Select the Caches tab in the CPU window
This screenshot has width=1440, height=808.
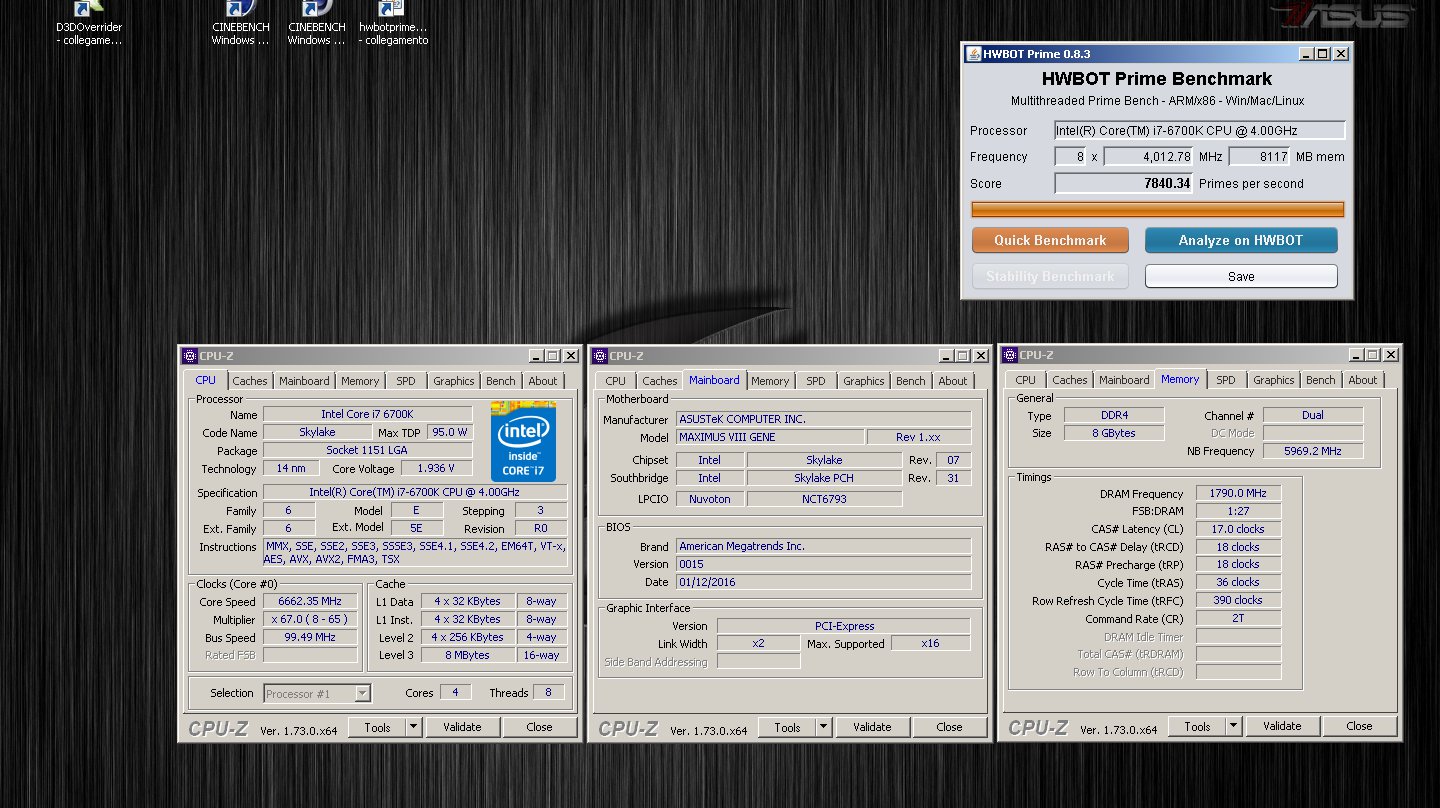[250, 381]
